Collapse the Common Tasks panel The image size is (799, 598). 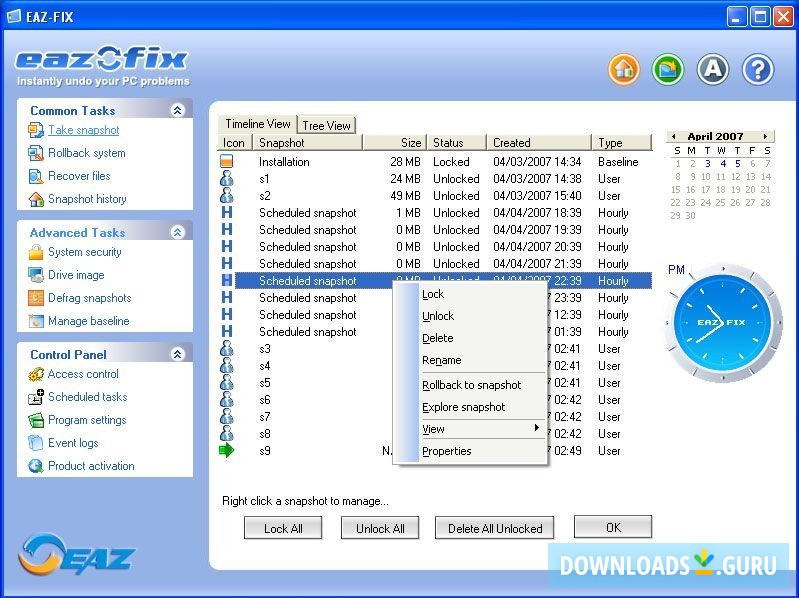point(177,110)
